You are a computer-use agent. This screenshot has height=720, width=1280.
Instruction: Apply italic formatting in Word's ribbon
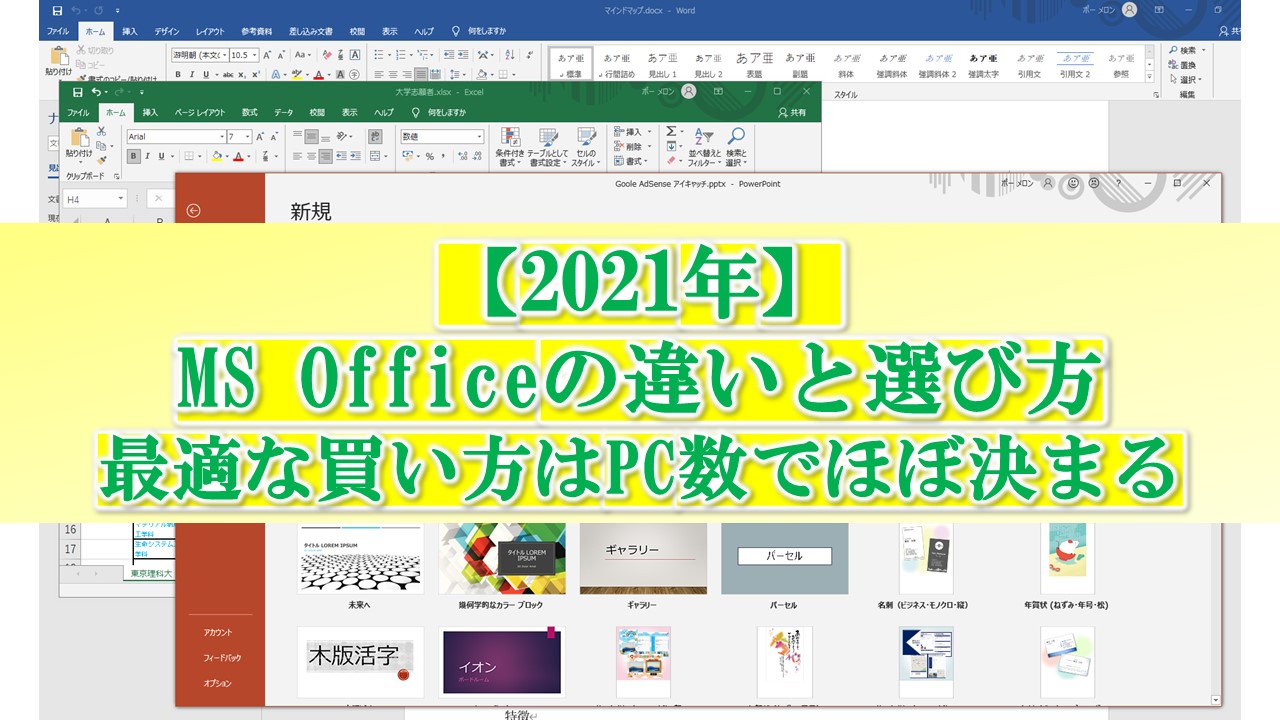191,74
